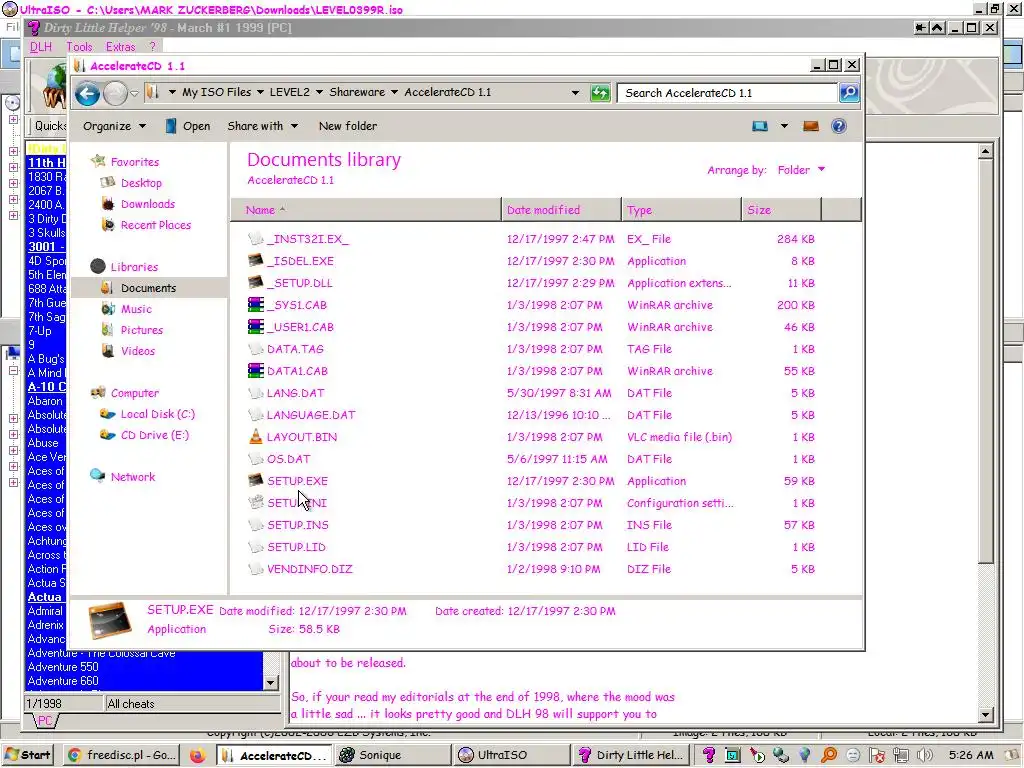Sort by the Type column header
The width and height of the screenshot is (1024, 768).
pyautogui.click(x=682, y=210)
